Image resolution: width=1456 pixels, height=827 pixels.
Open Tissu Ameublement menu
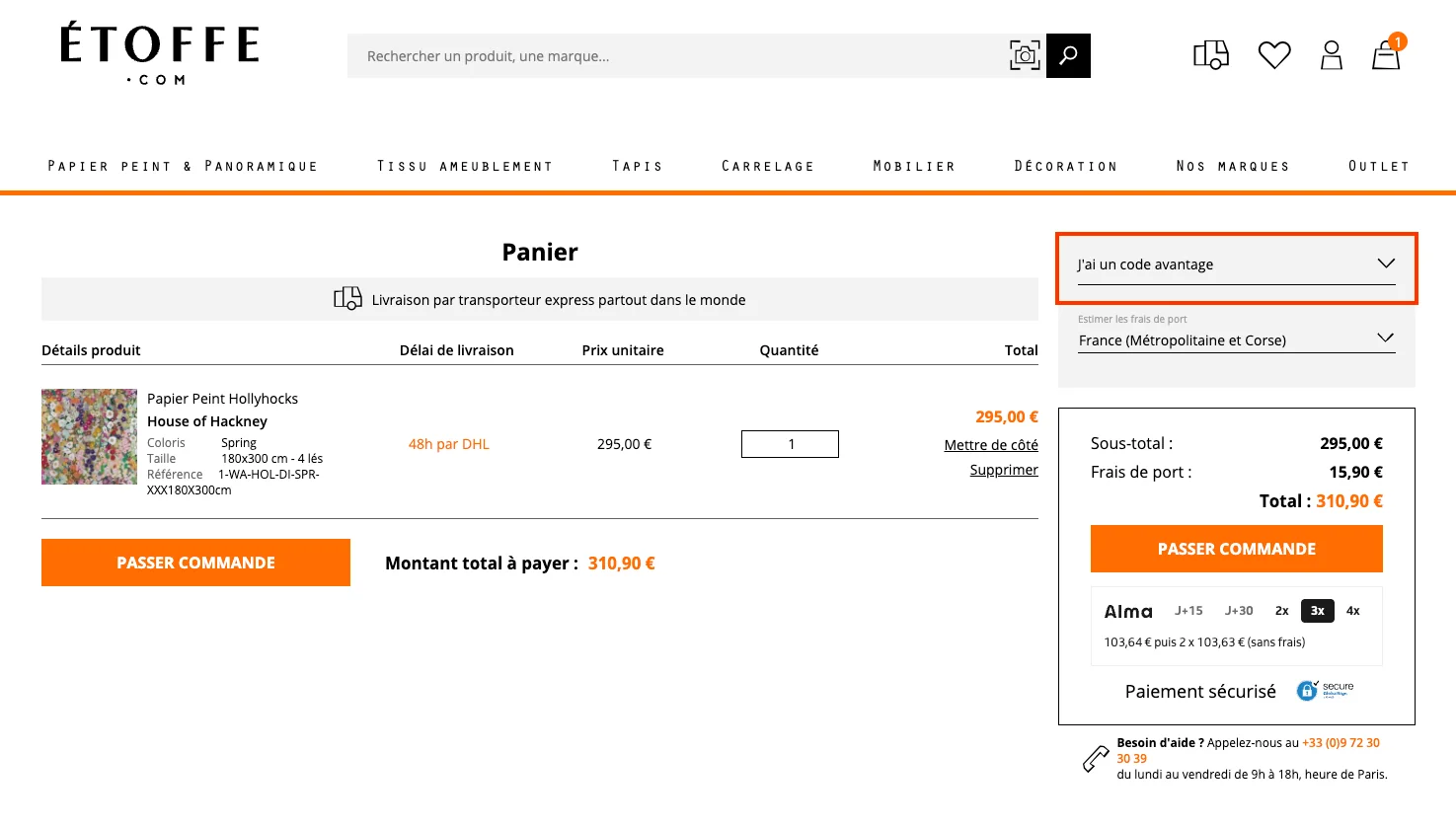pos(465,166)
